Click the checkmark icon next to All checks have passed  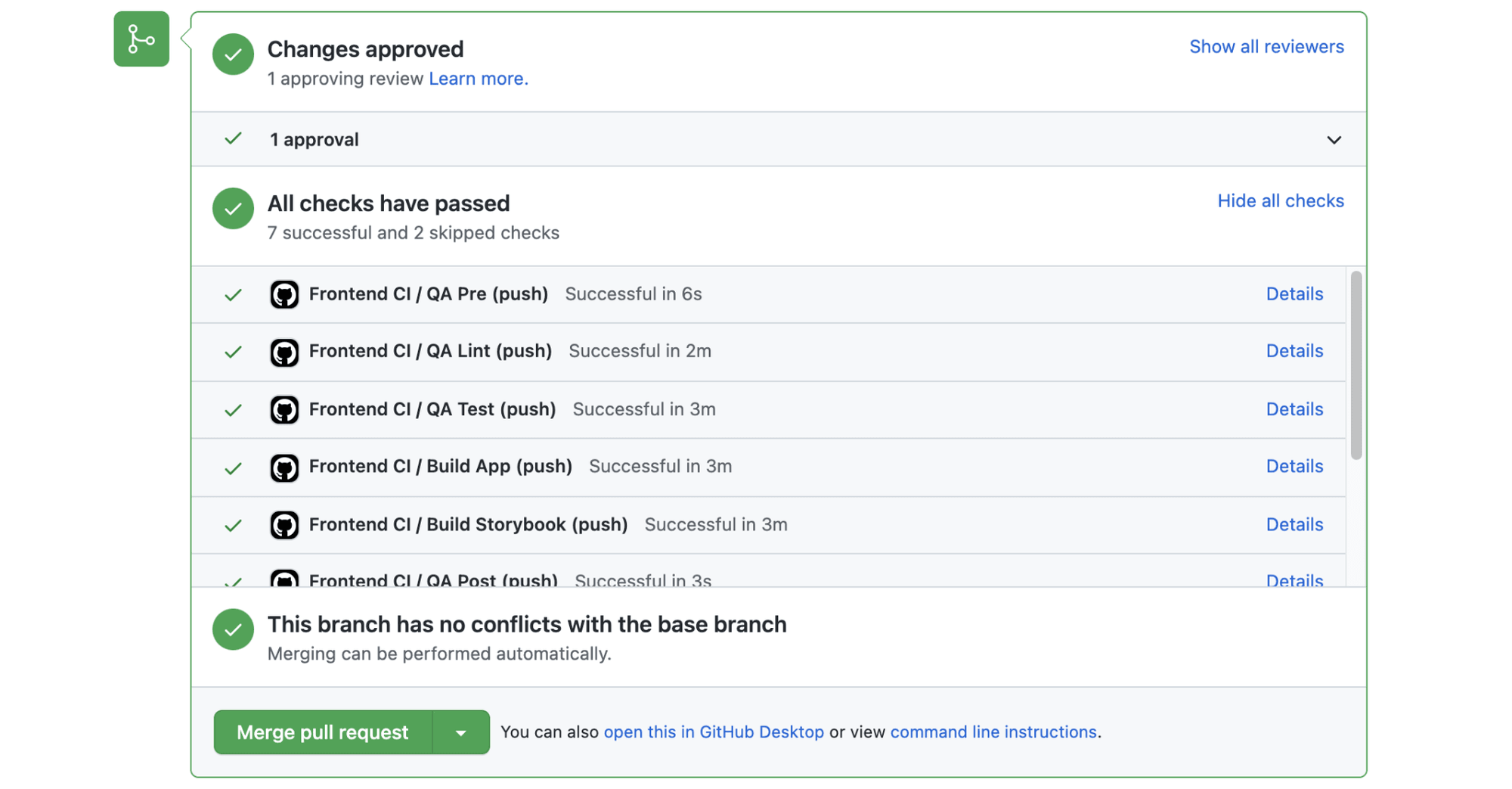[x=233, y=208]
